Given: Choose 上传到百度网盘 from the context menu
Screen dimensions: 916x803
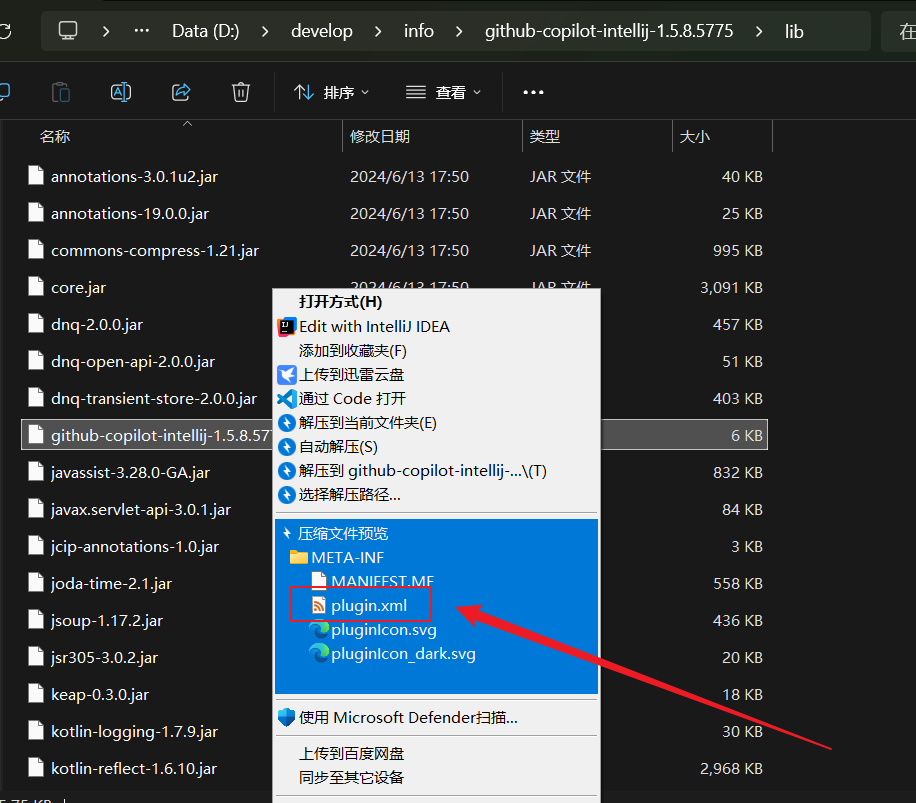Looking at the screenshot, I should point(352,754).
